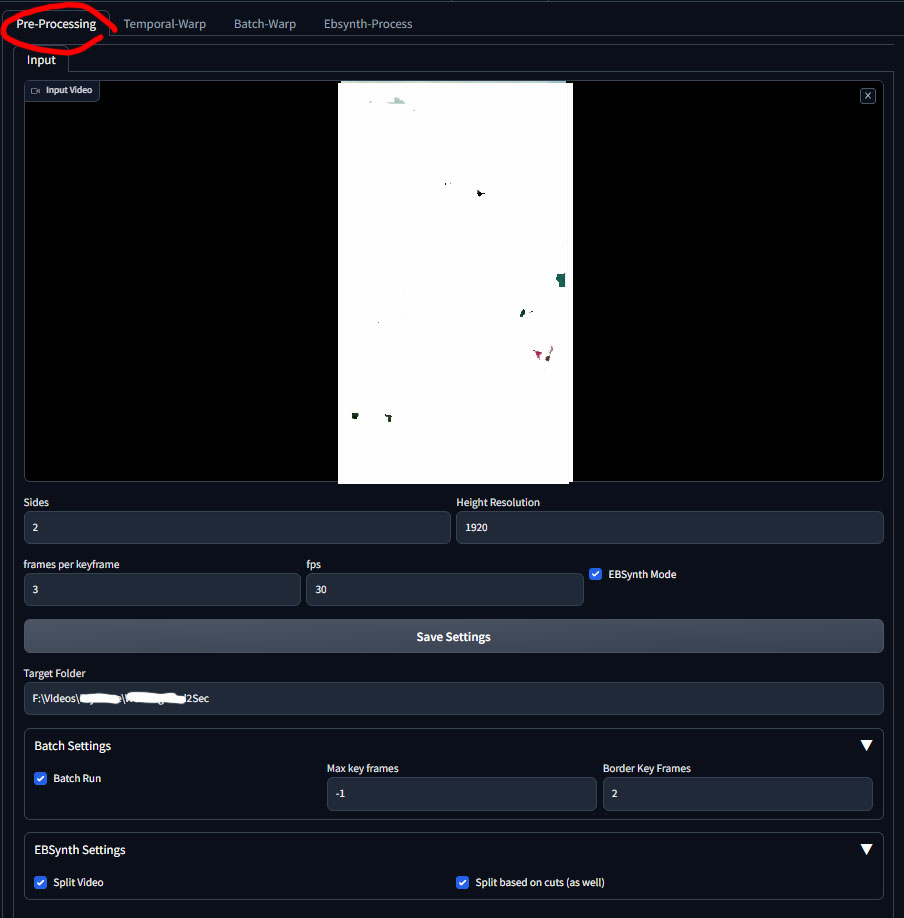This screenshot has height=918, width=904.
Task: Edit the Height Resolution value
Action: [669, 527]
